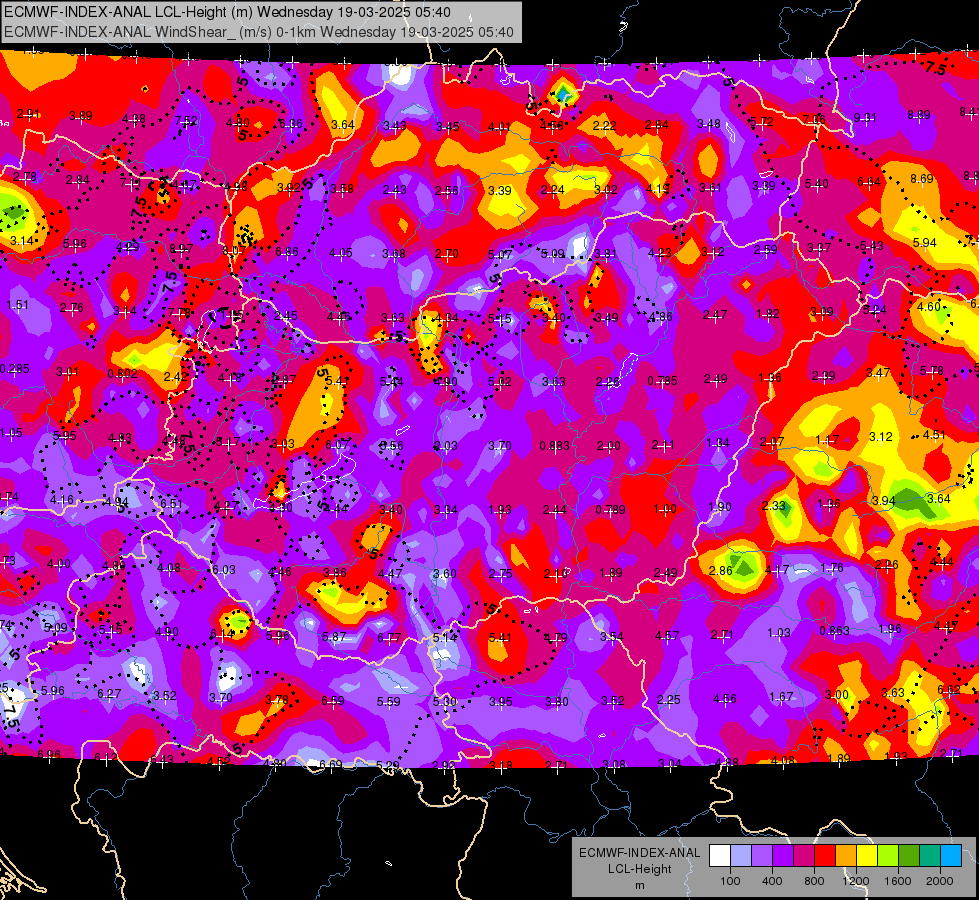The width and height of the screenshot is (979, 900).
Task: Click the wind shear value 5.94
Action: 925,242
